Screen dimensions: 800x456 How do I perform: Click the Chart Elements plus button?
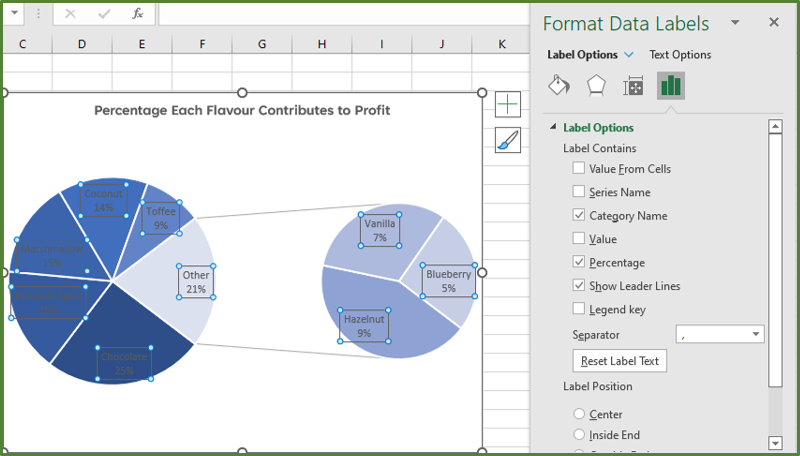tap(508, 105)
